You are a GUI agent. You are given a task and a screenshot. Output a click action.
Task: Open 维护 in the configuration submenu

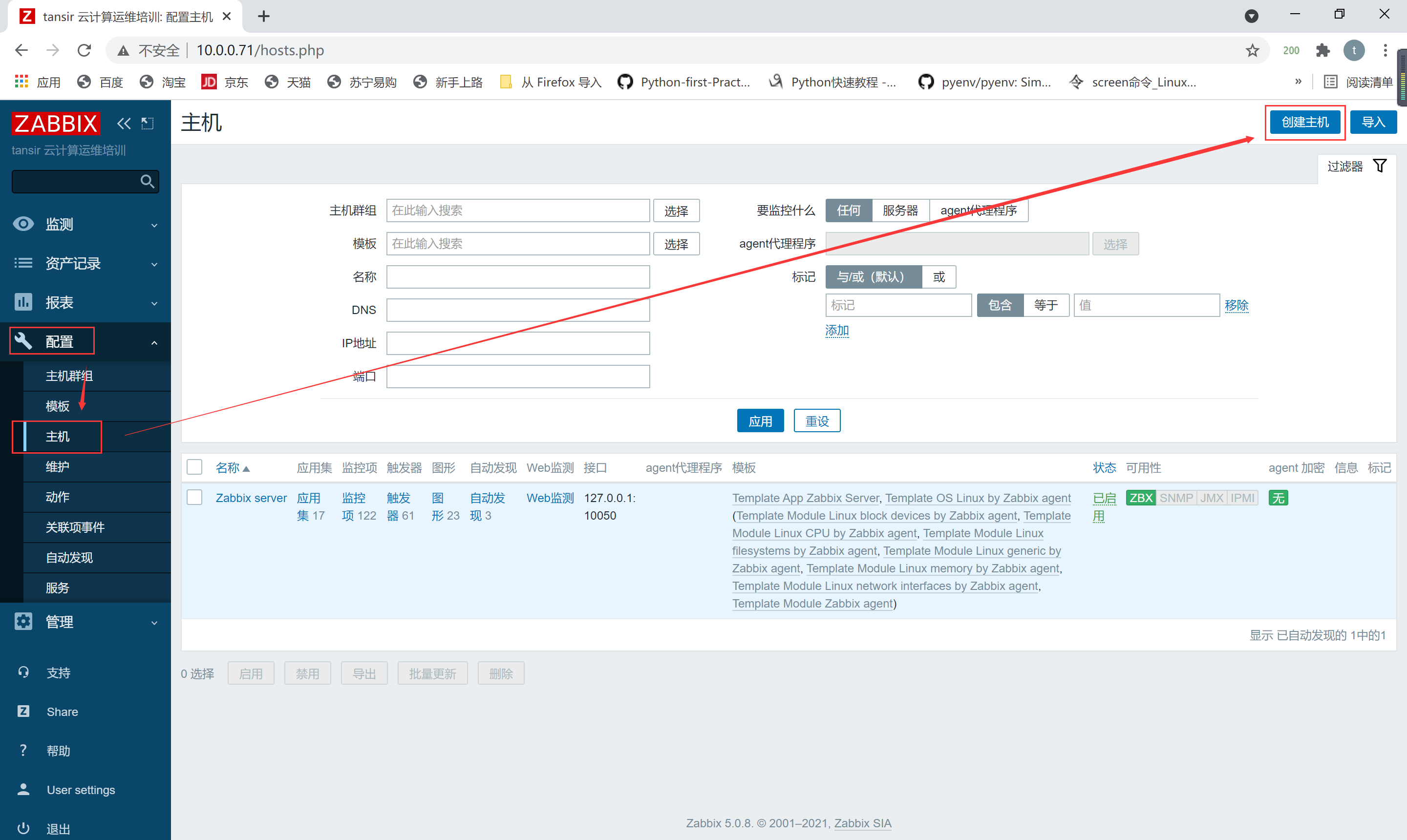click(97, 467)
